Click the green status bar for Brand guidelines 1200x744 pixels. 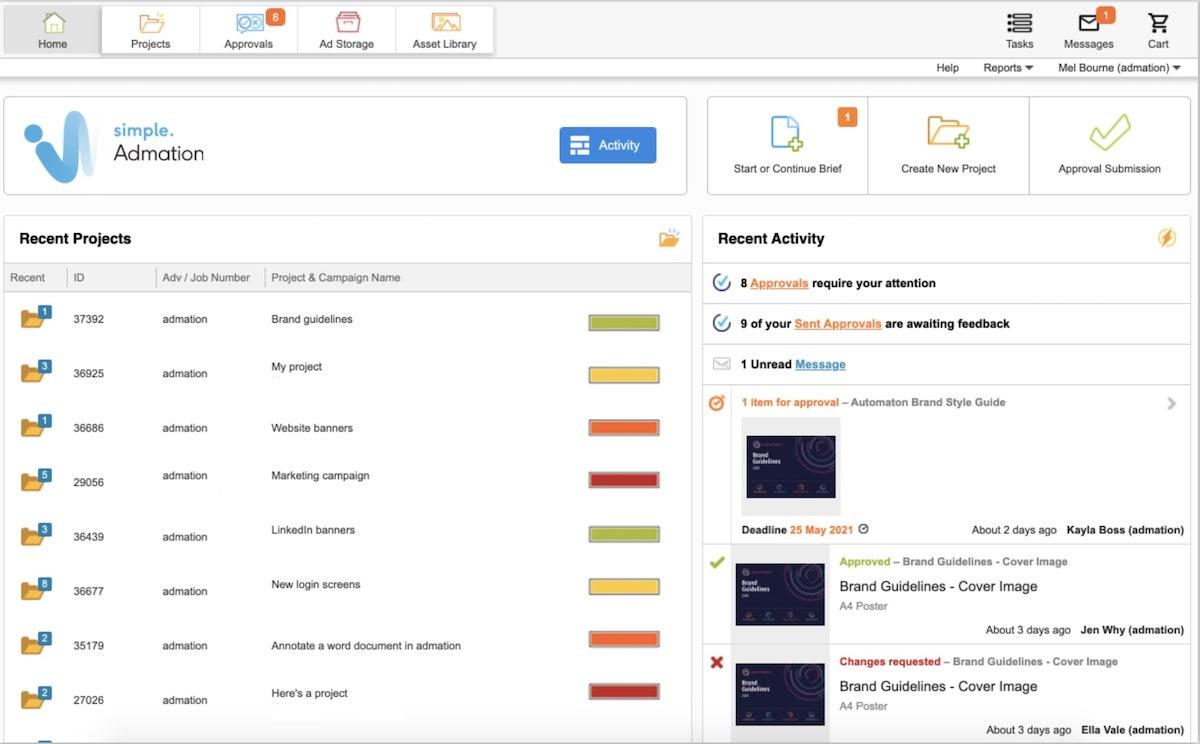[x=624, y=322]
